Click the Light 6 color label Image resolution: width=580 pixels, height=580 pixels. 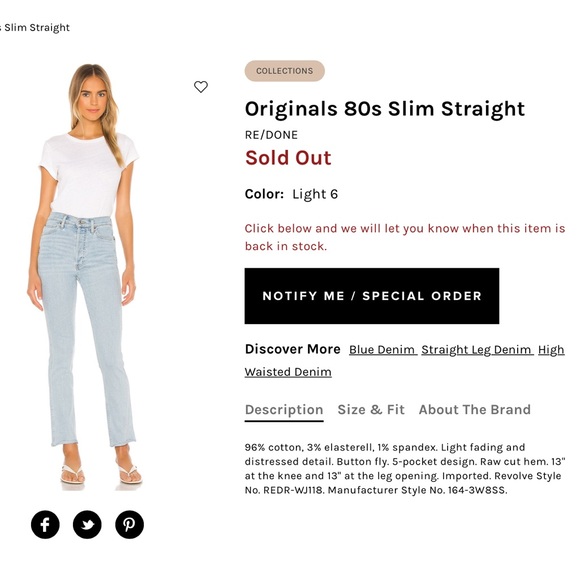[315, 194]
